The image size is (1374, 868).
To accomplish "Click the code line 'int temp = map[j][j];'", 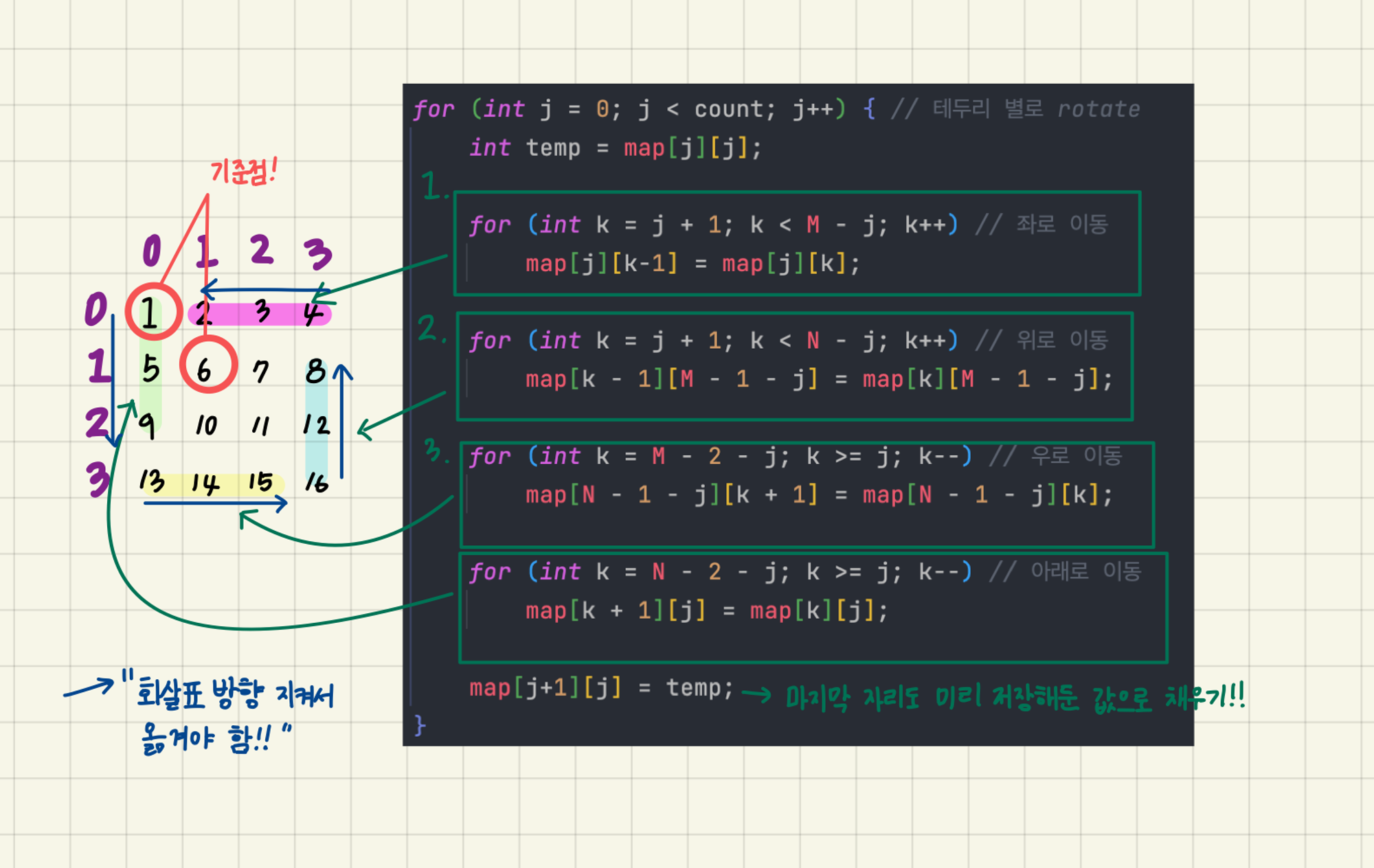I will 616,148.
